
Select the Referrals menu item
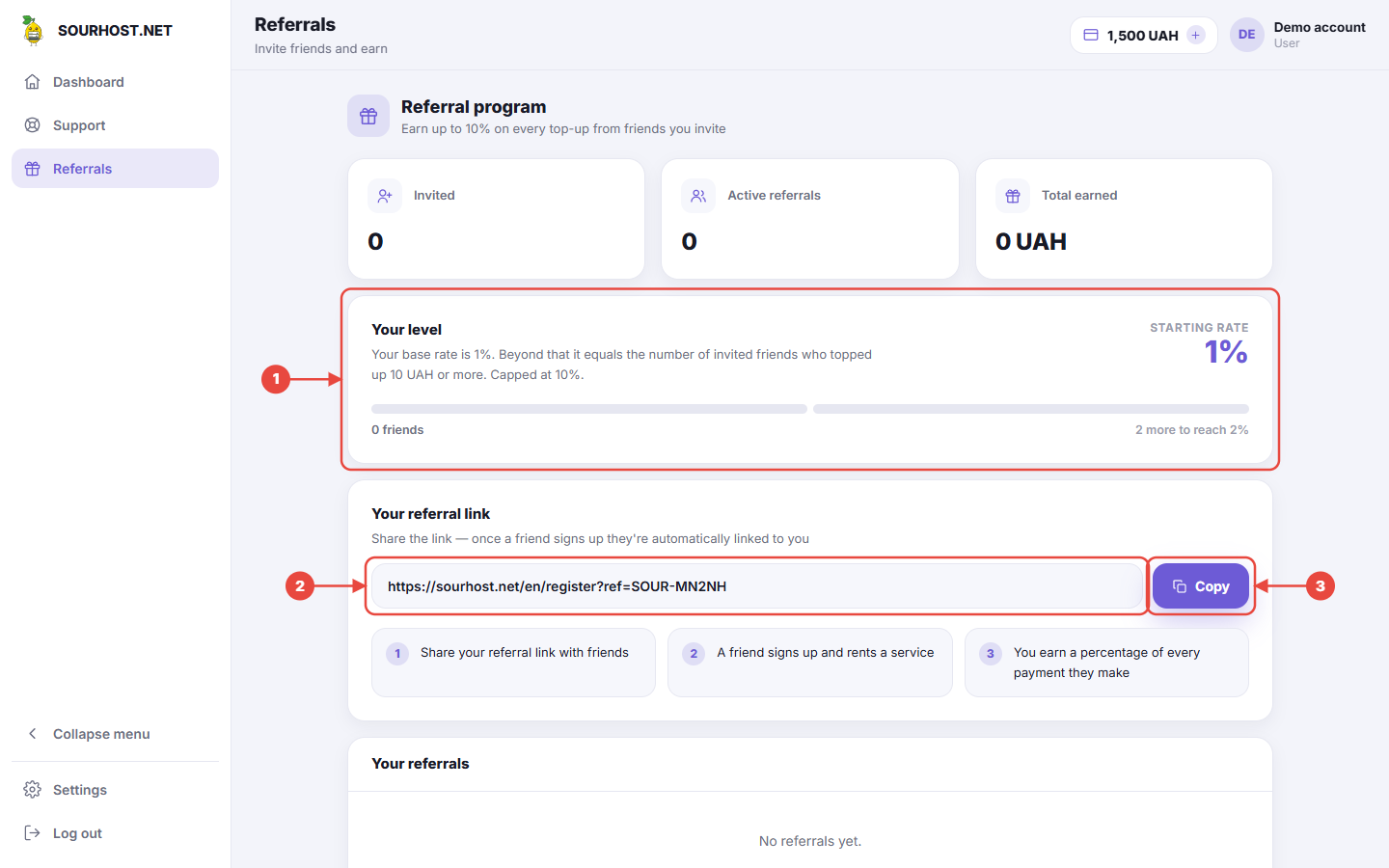(x=115, y=169)
